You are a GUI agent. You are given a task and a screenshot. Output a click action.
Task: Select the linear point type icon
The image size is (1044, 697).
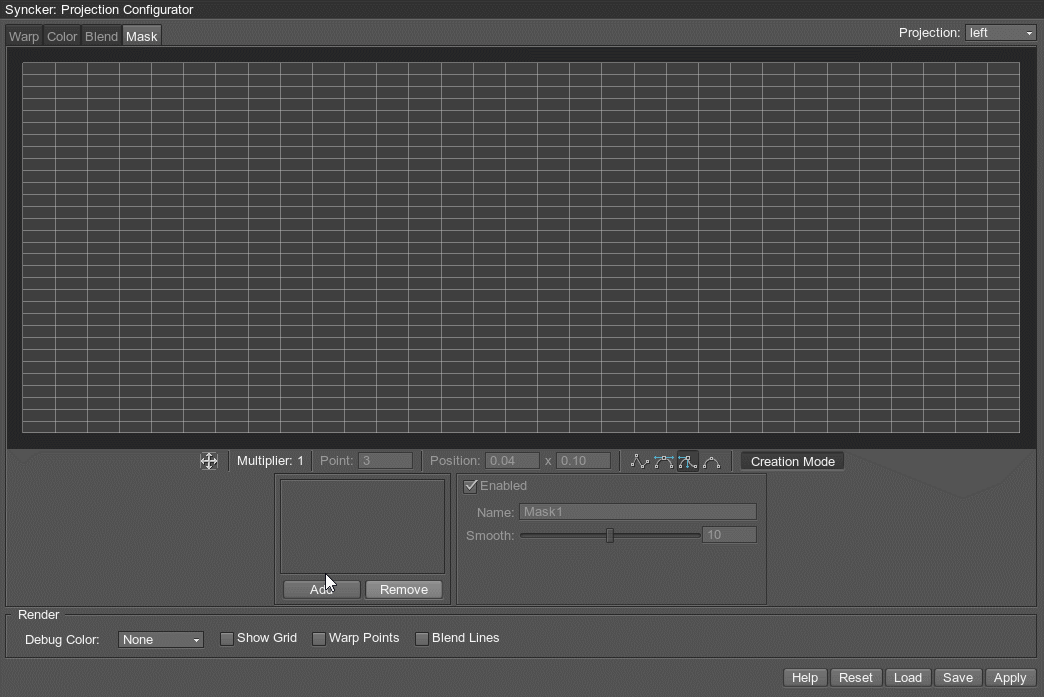pos(639,461)
